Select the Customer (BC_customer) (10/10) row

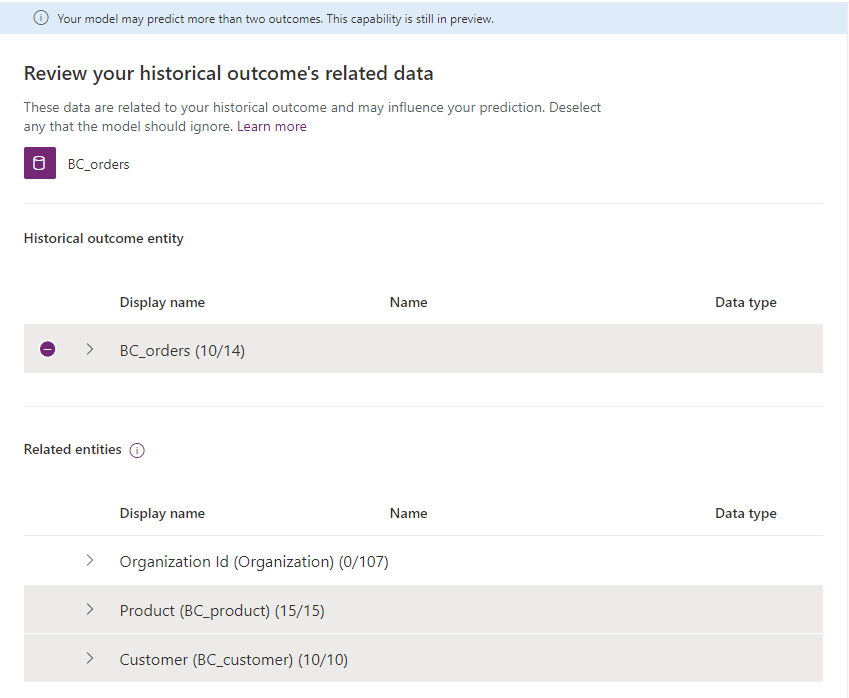(234, 660)
